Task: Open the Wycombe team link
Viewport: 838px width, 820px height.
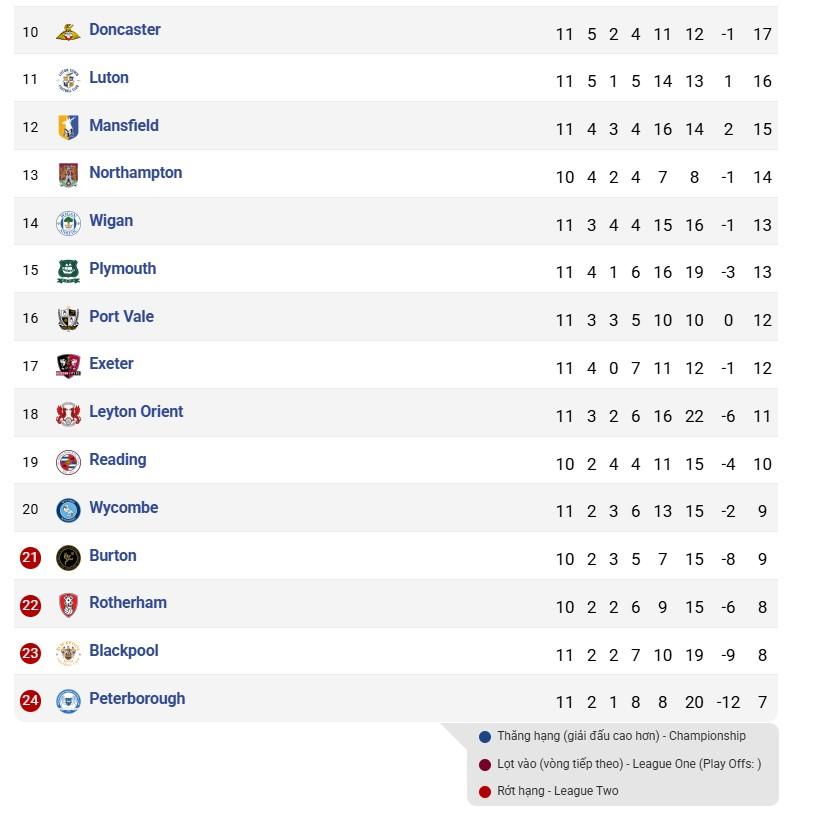Action: pyautogui.click(x=123, y=508)
